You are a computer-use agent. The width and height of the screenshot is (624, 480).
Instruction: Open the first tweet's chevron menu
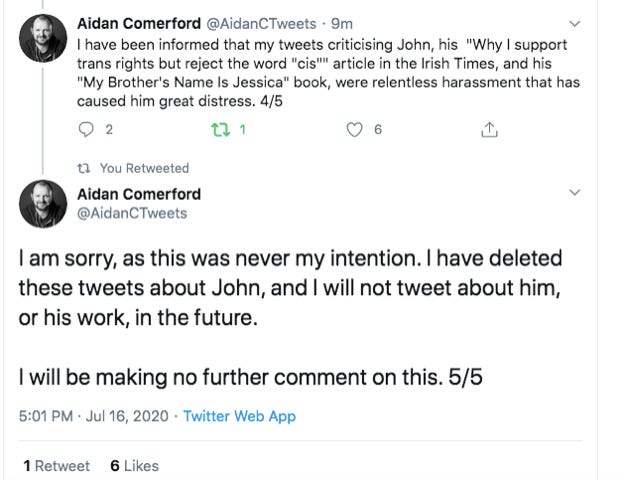pyautogui.click(x=574, y=22)
